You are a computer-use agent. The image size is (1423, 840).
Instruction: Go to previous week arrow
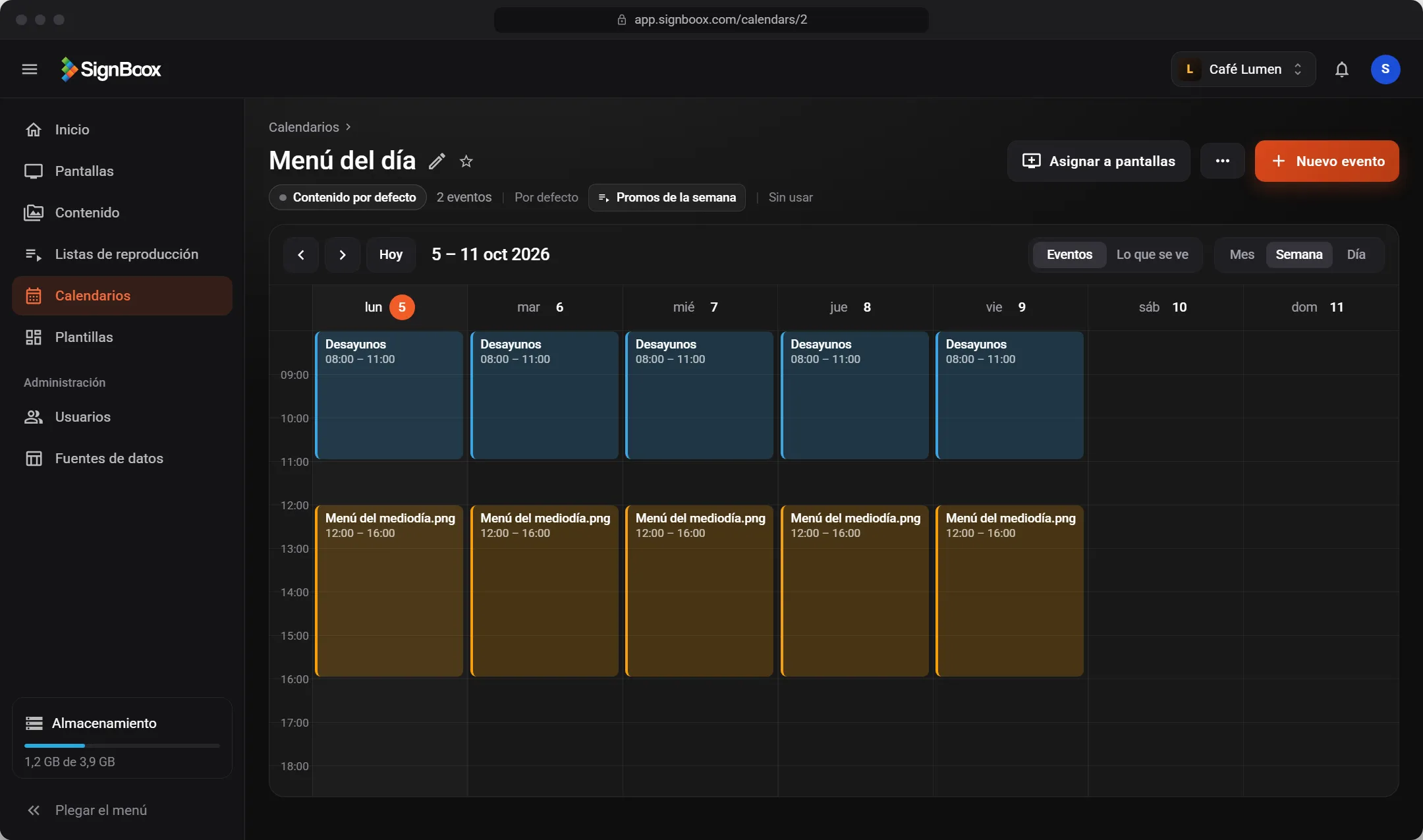301,255
